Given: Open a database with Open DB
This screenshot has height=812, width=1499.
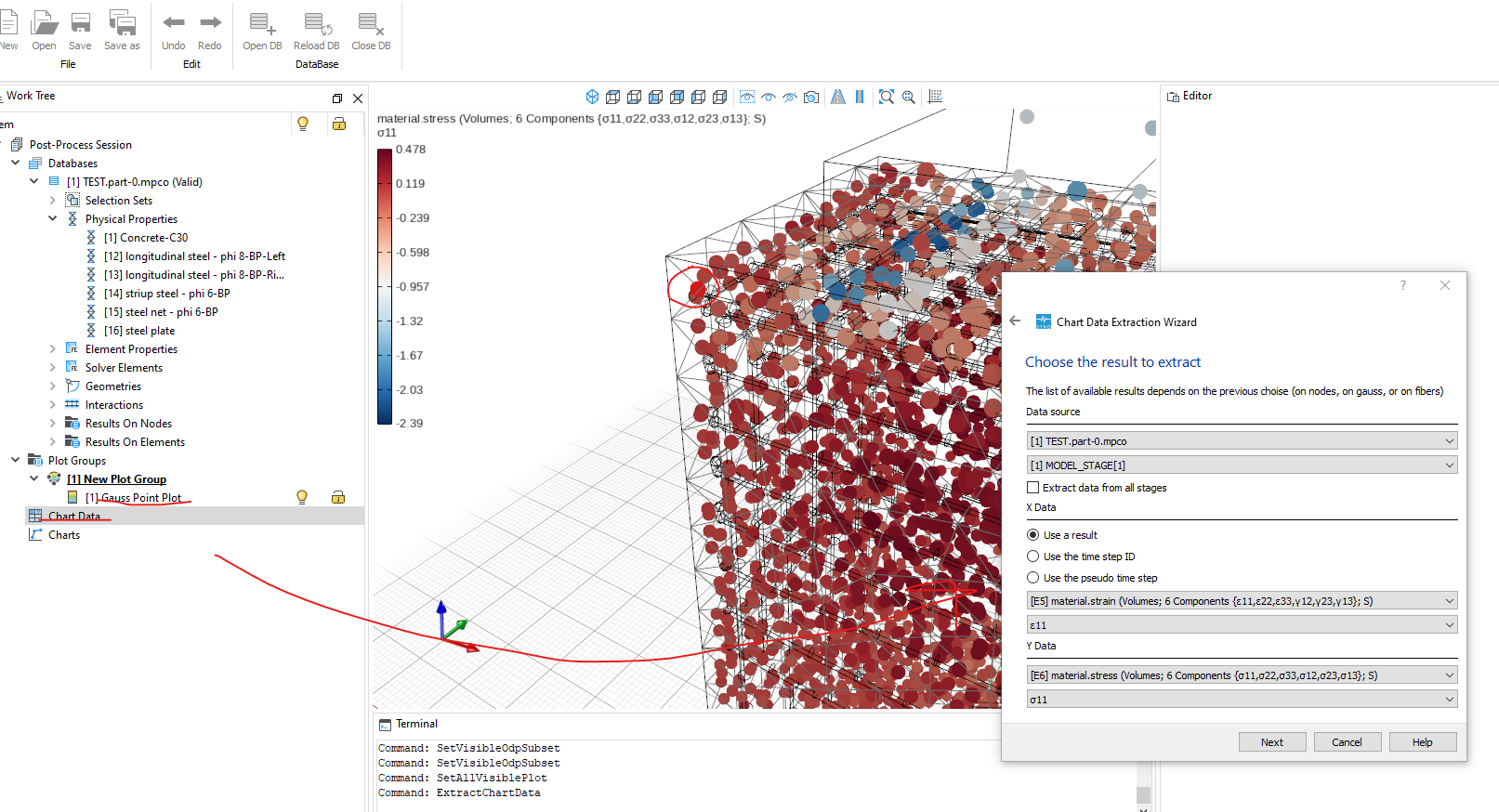Looking at the screenshot, I should coord(261,23).
